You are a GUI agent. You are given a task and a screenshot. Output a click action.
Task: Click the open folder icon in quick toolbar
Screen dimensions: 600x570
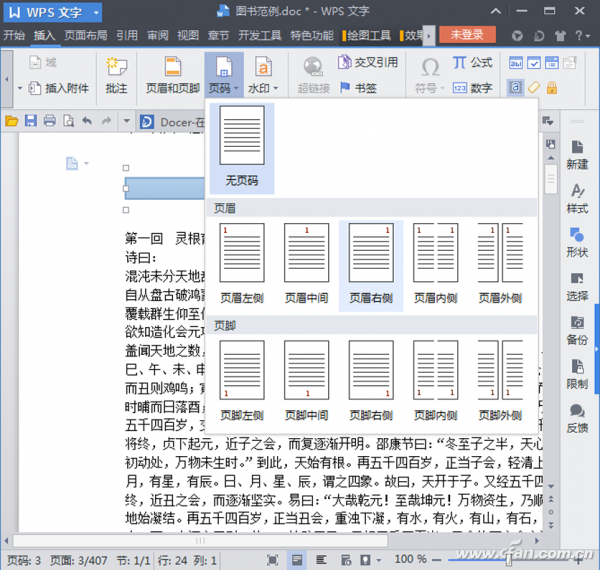click(x=11, y=121)
